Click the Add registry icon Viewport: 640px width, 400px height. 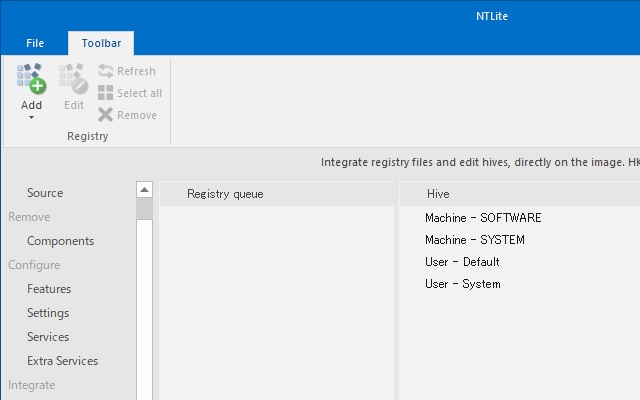[x=31, y=78]
